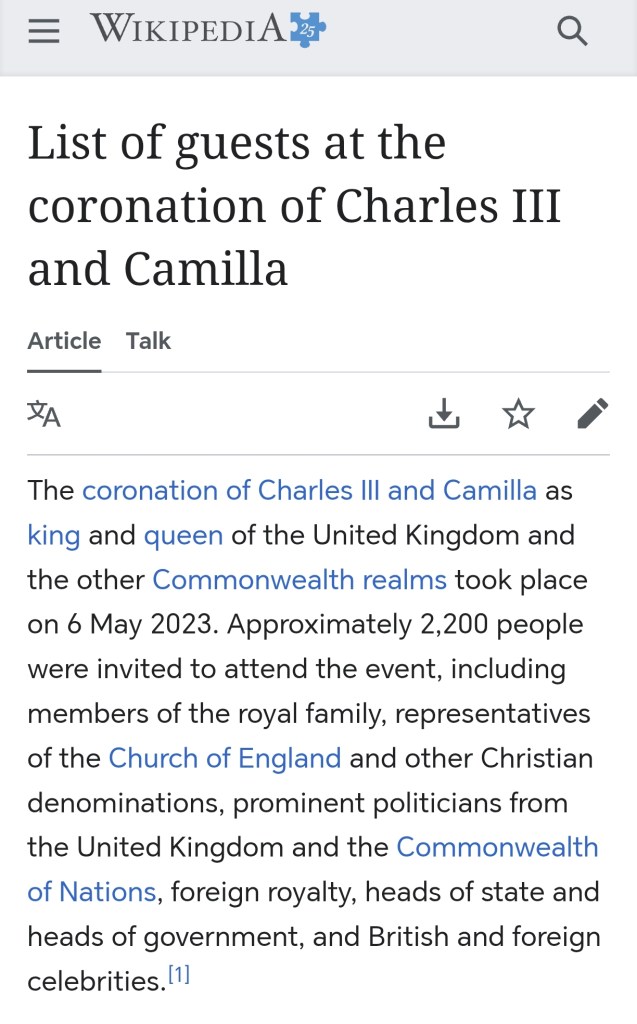The image size is (637, 1024).
Task: Click the Wikipedia logo
Action: click(188, 29)
